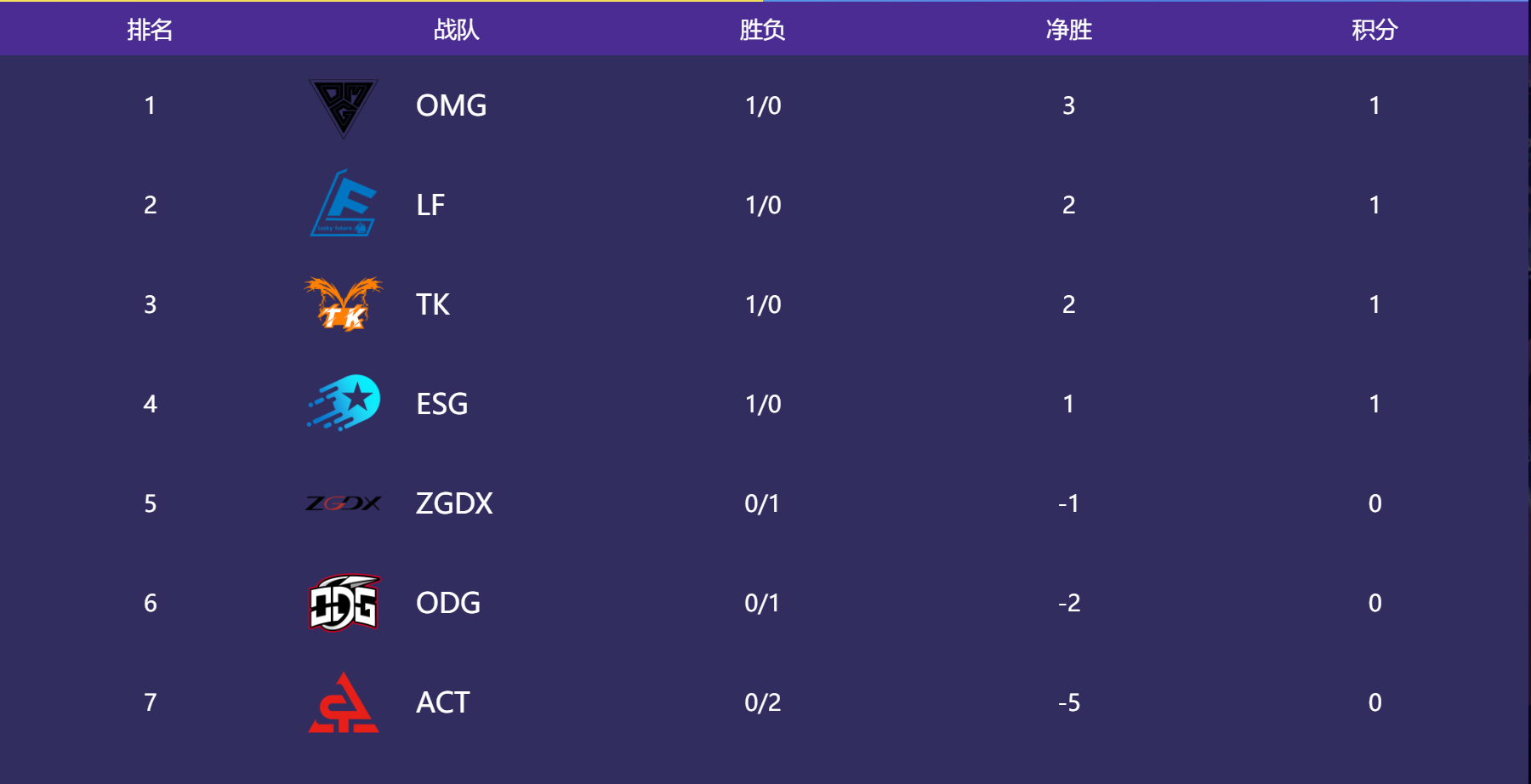Viewport: 1531px width, 784px height.
Task: Click the ZGDX team logo
Action: 344,503
